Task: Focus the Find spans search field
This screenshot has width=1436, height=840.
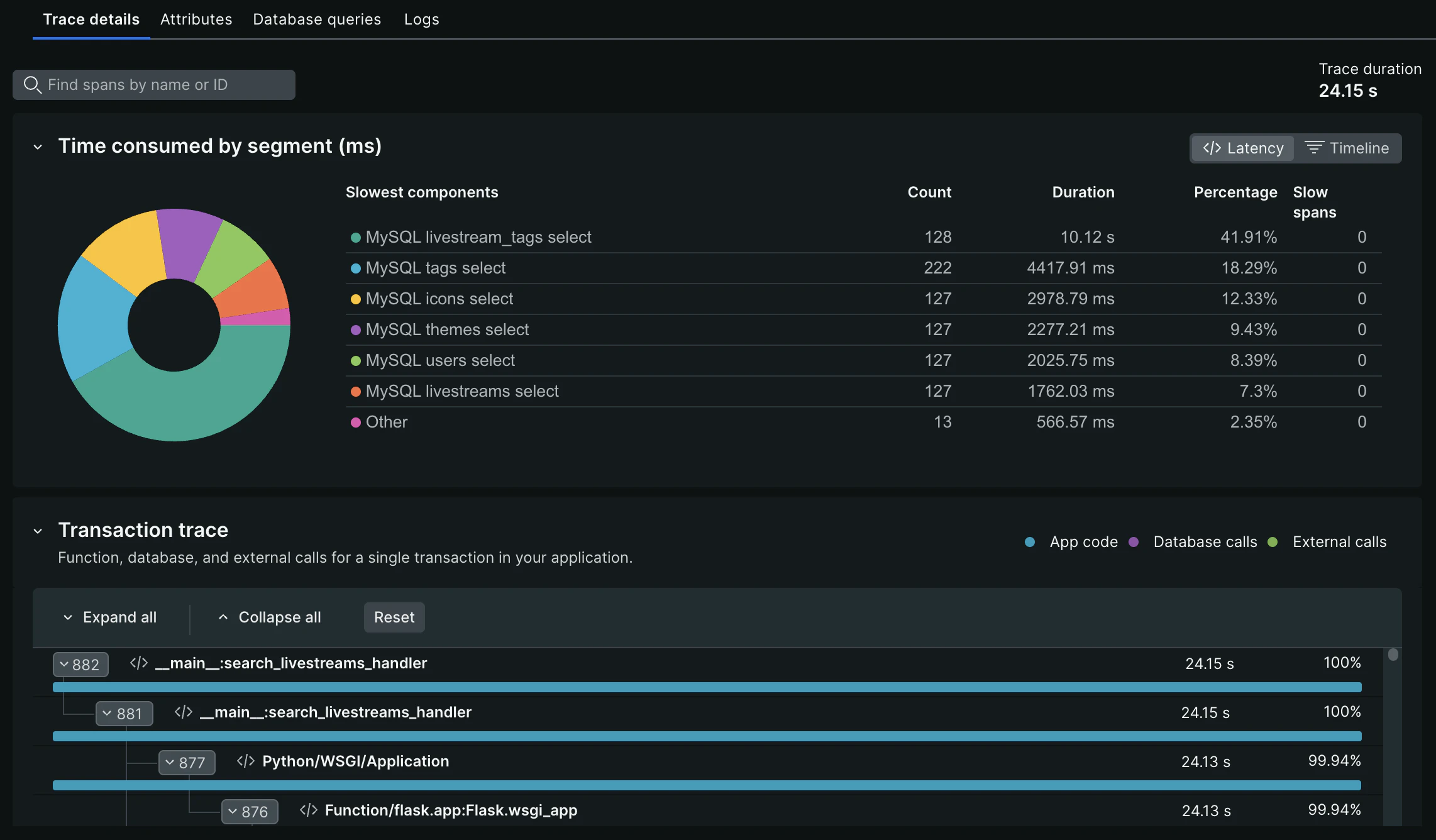Action: point(154,84)
